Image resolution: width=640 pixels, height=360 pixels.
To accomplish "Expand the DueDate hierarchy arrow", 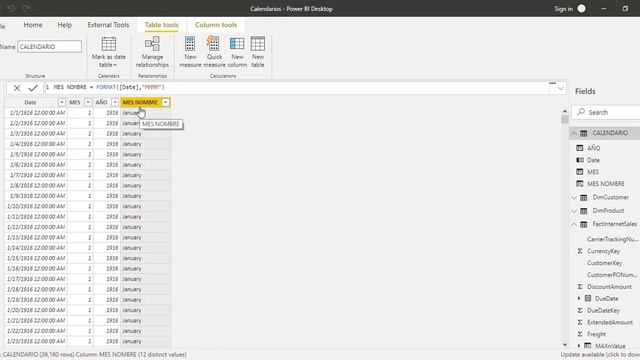I will [579, 298].
